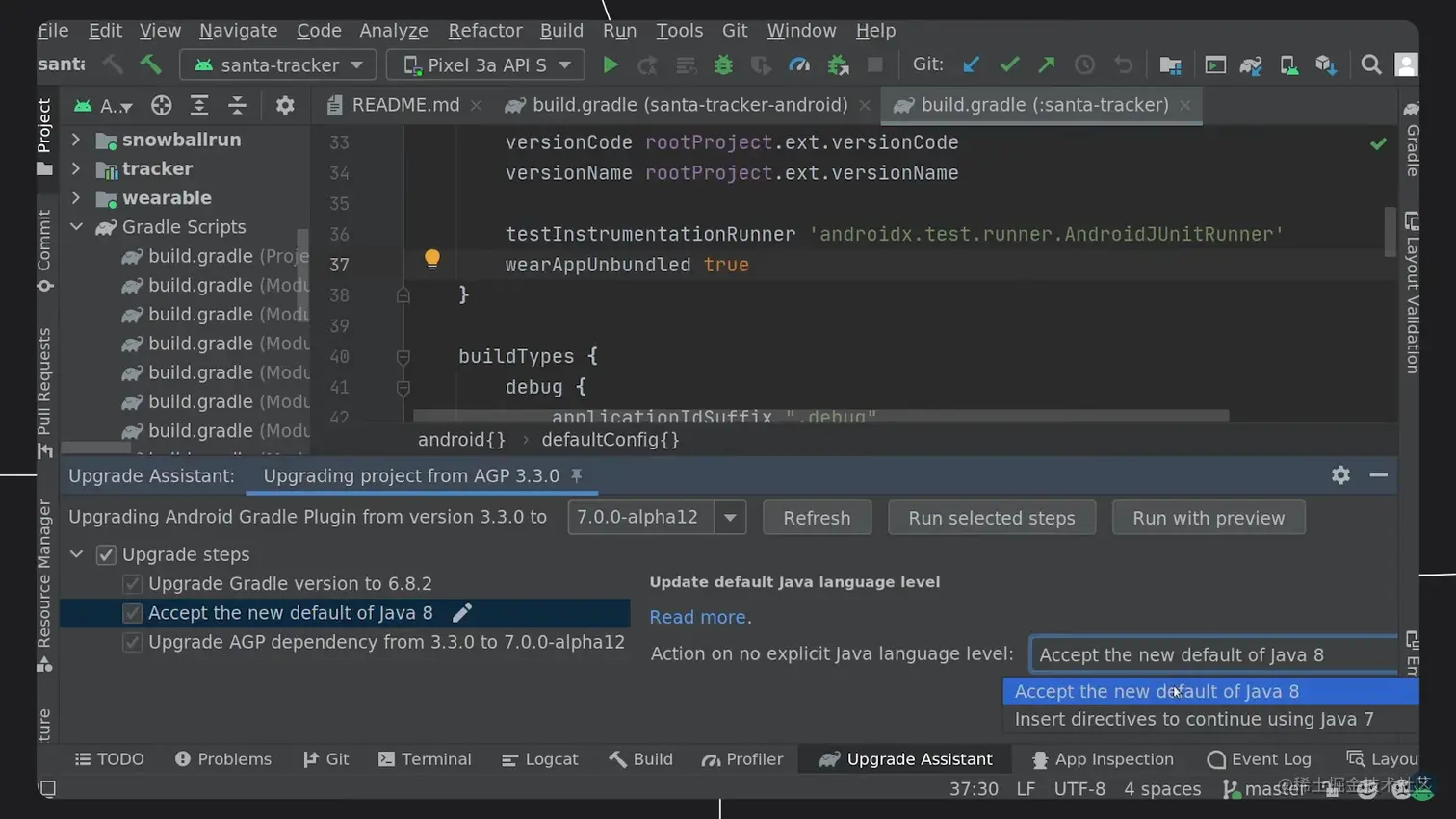1456x819 pixels.
Task: Open the Profile app icon
Action: pos(799,64)
